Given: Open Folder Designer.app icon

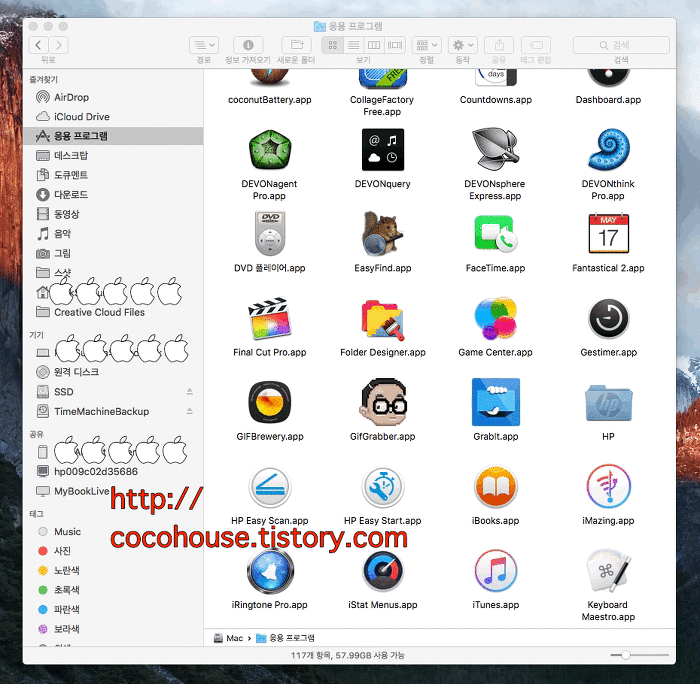Looking at the screenshot, I should 383,320.
